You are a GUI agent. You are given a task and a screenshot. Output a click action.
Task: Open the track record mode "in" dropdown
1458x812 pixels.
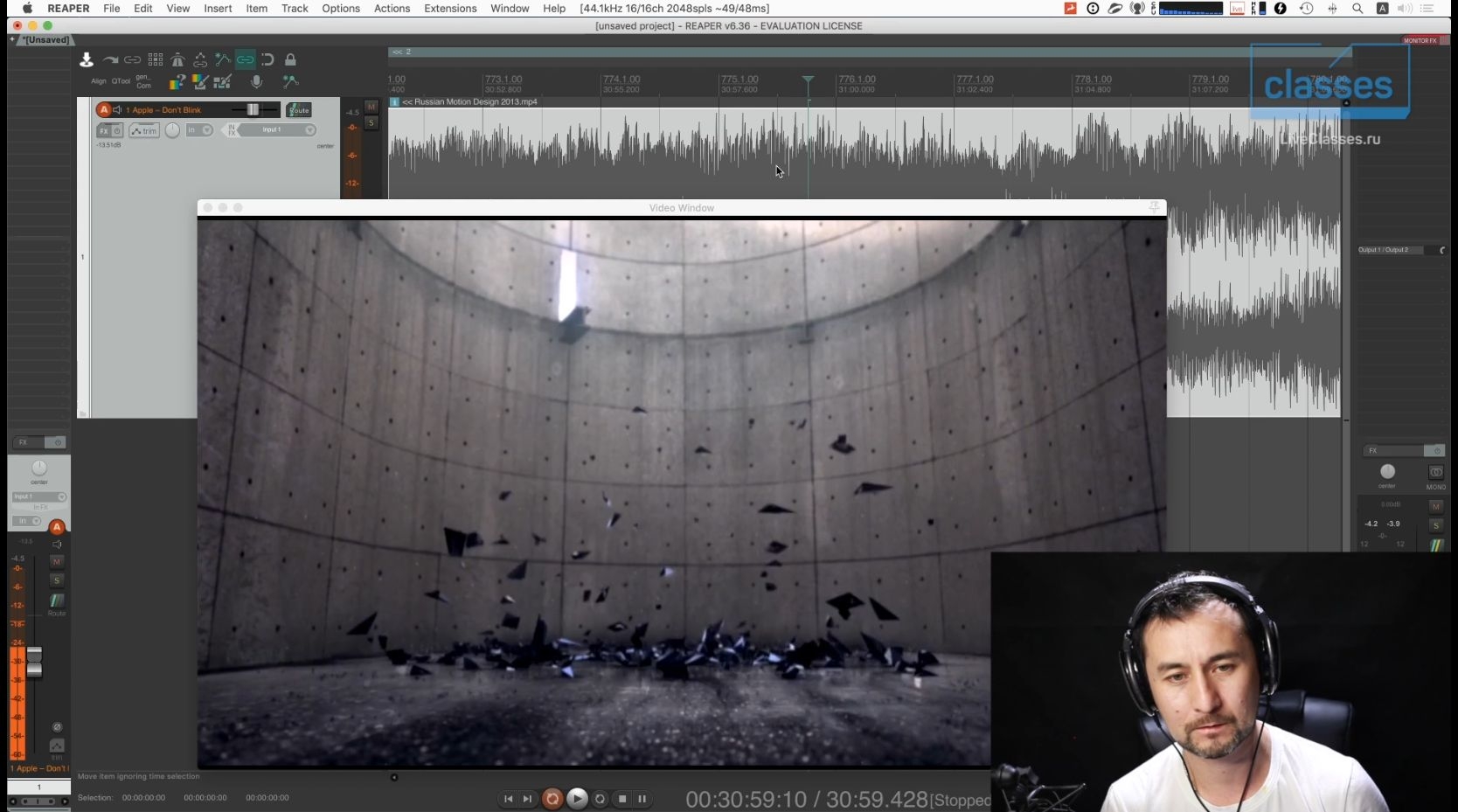[x=199, y=130]
